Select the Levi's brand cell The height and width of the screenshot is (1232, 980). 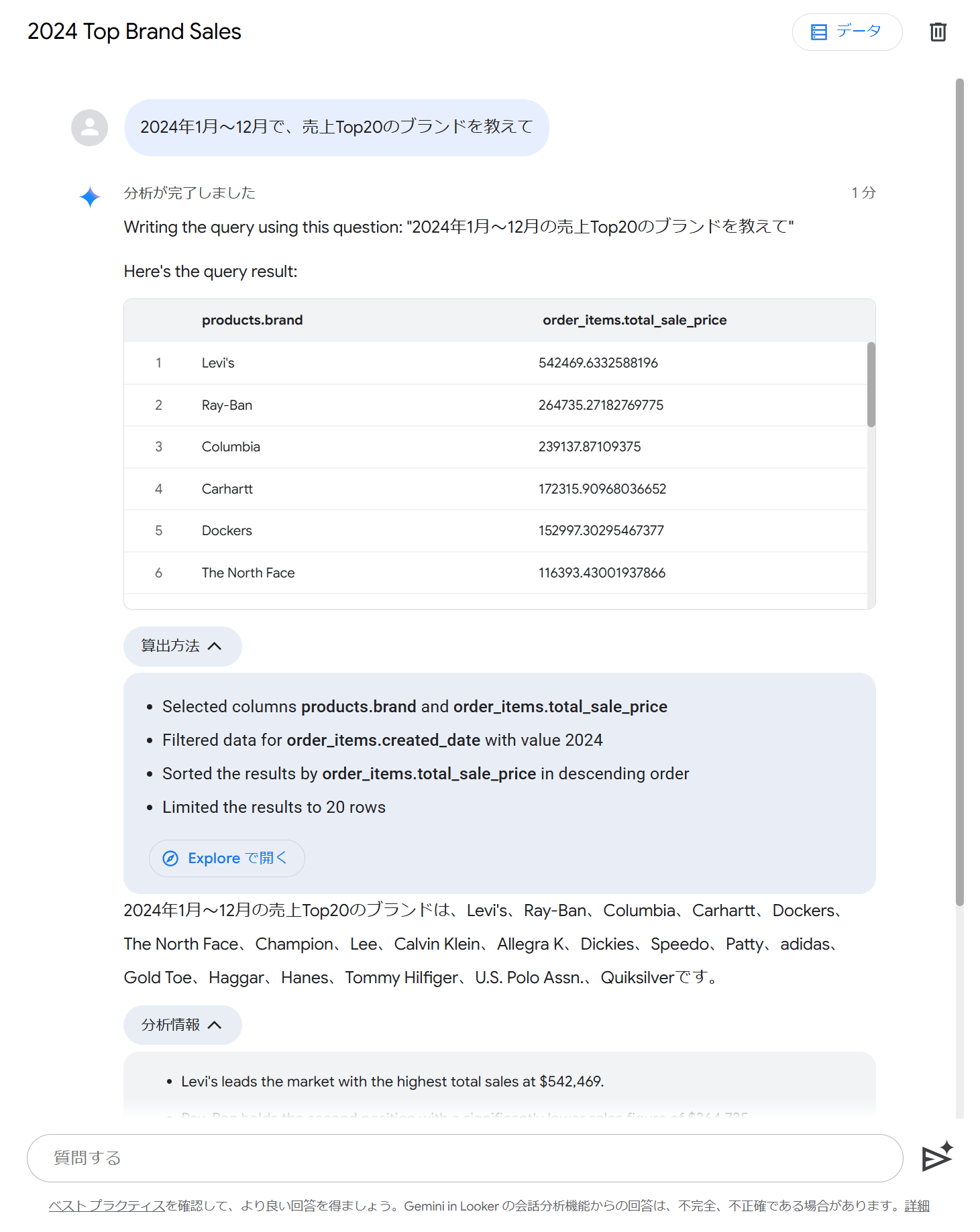tap(218, 363)
